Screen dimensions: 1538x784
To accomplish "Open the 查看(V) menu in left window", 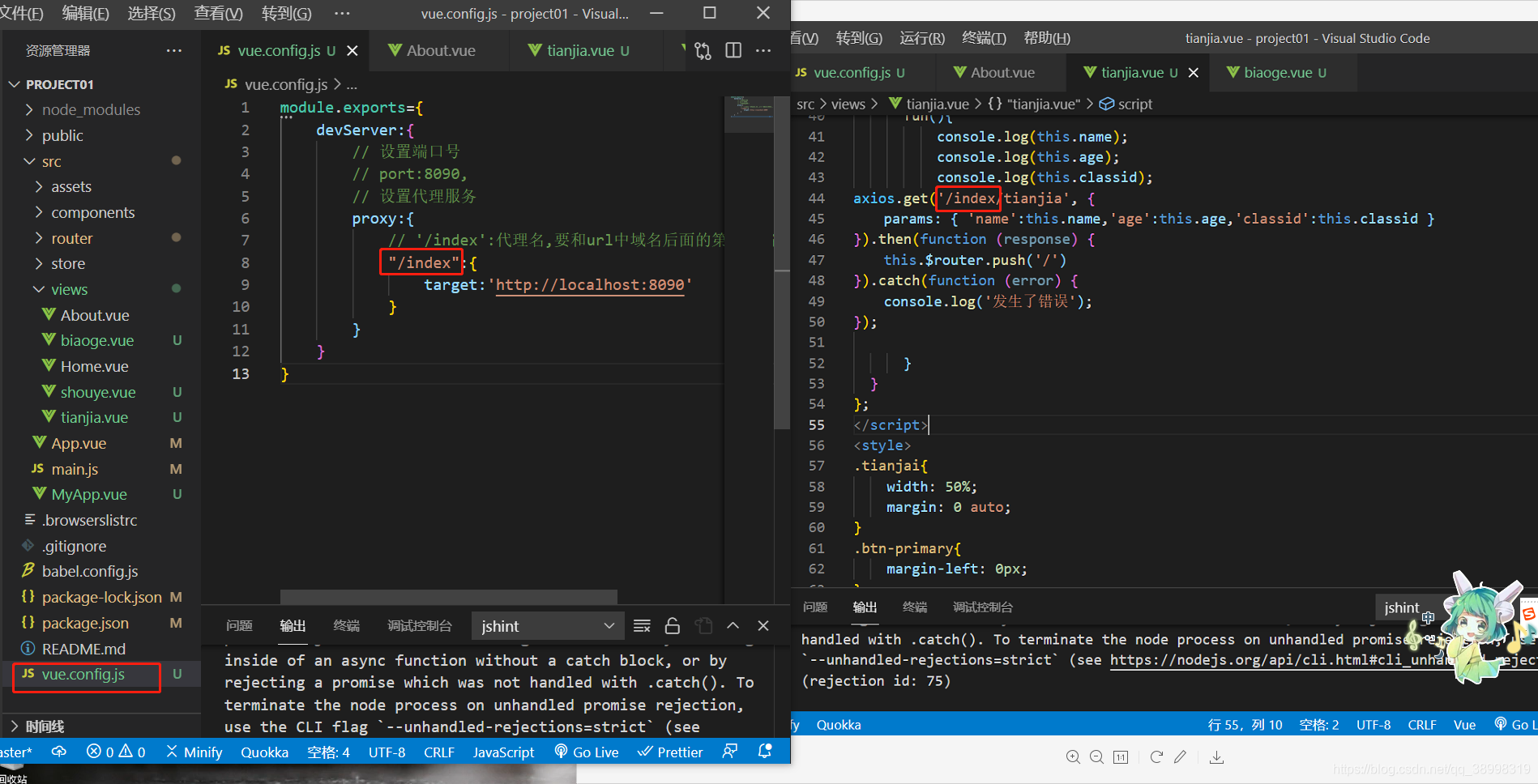I will [218, 13].
